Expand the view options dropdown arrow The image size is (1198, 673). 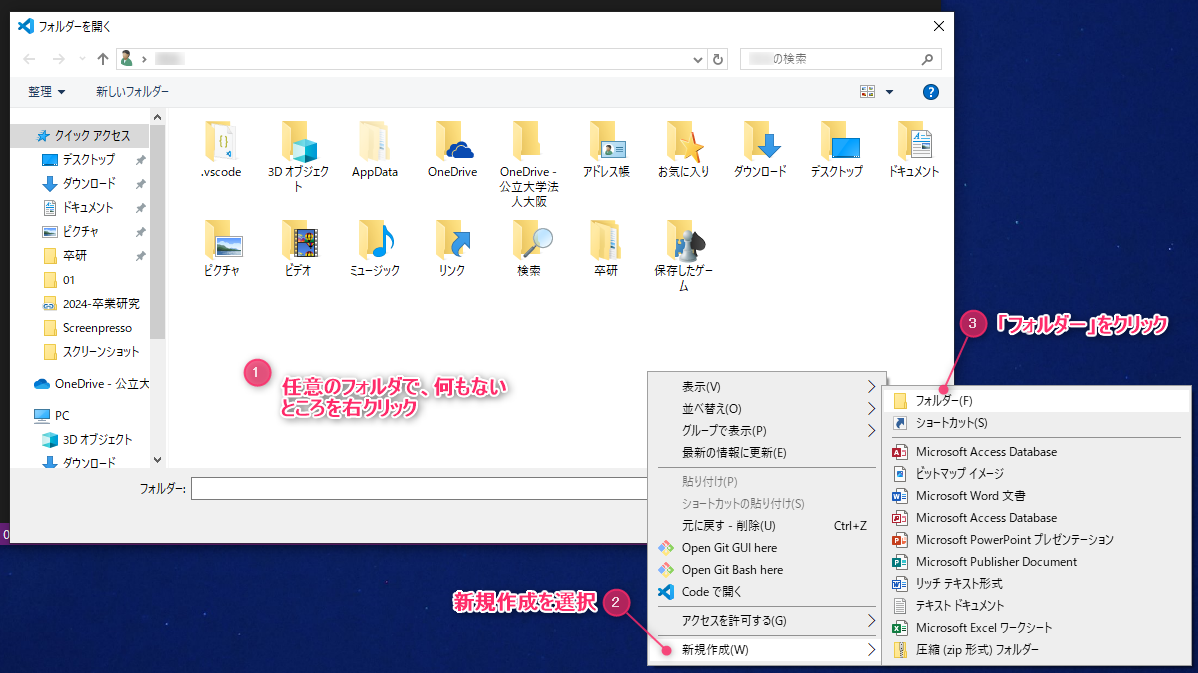point(889,92)
